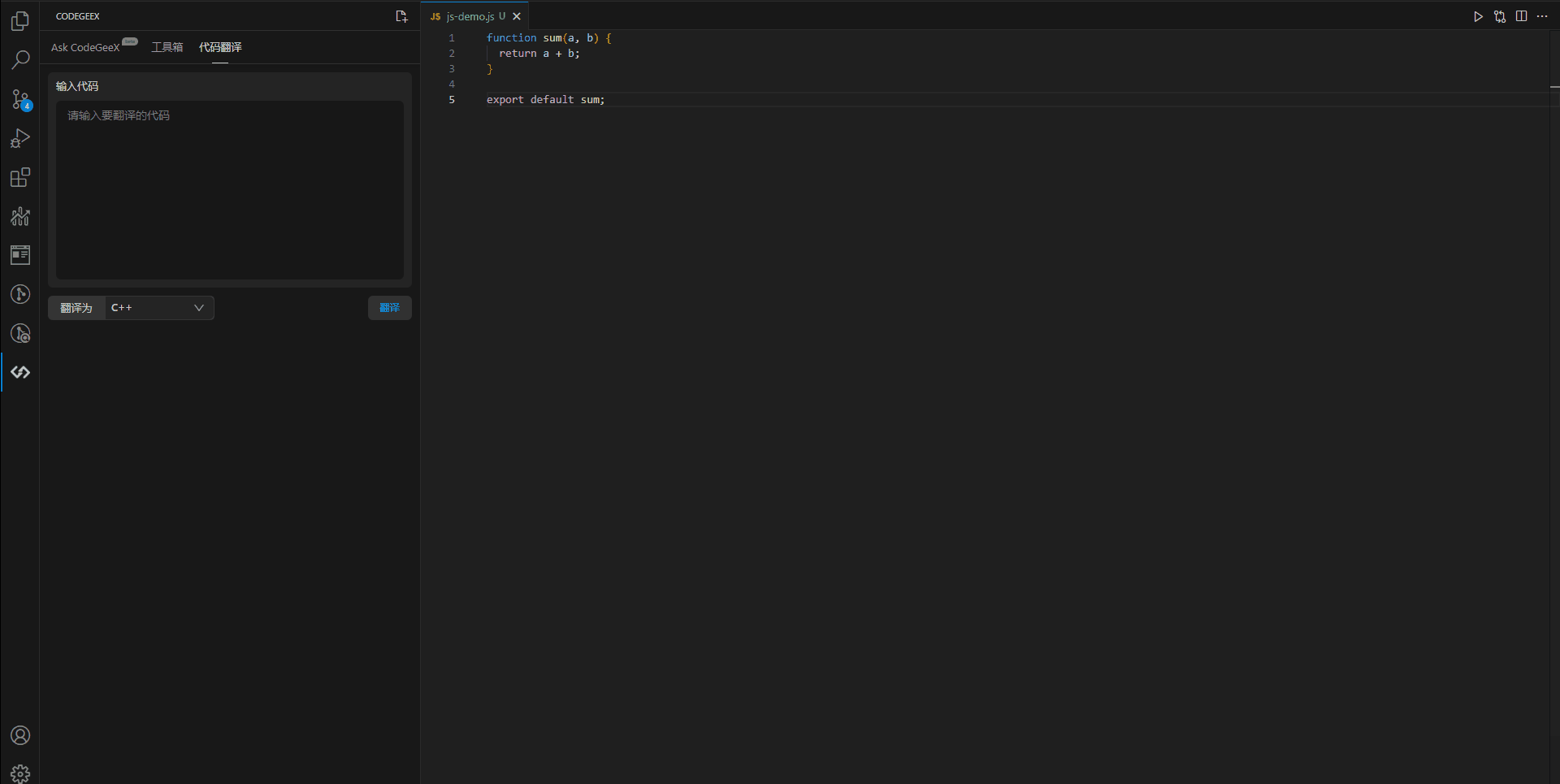Focus the 请输入要翻译的代码 input box

tap(230, 190)
